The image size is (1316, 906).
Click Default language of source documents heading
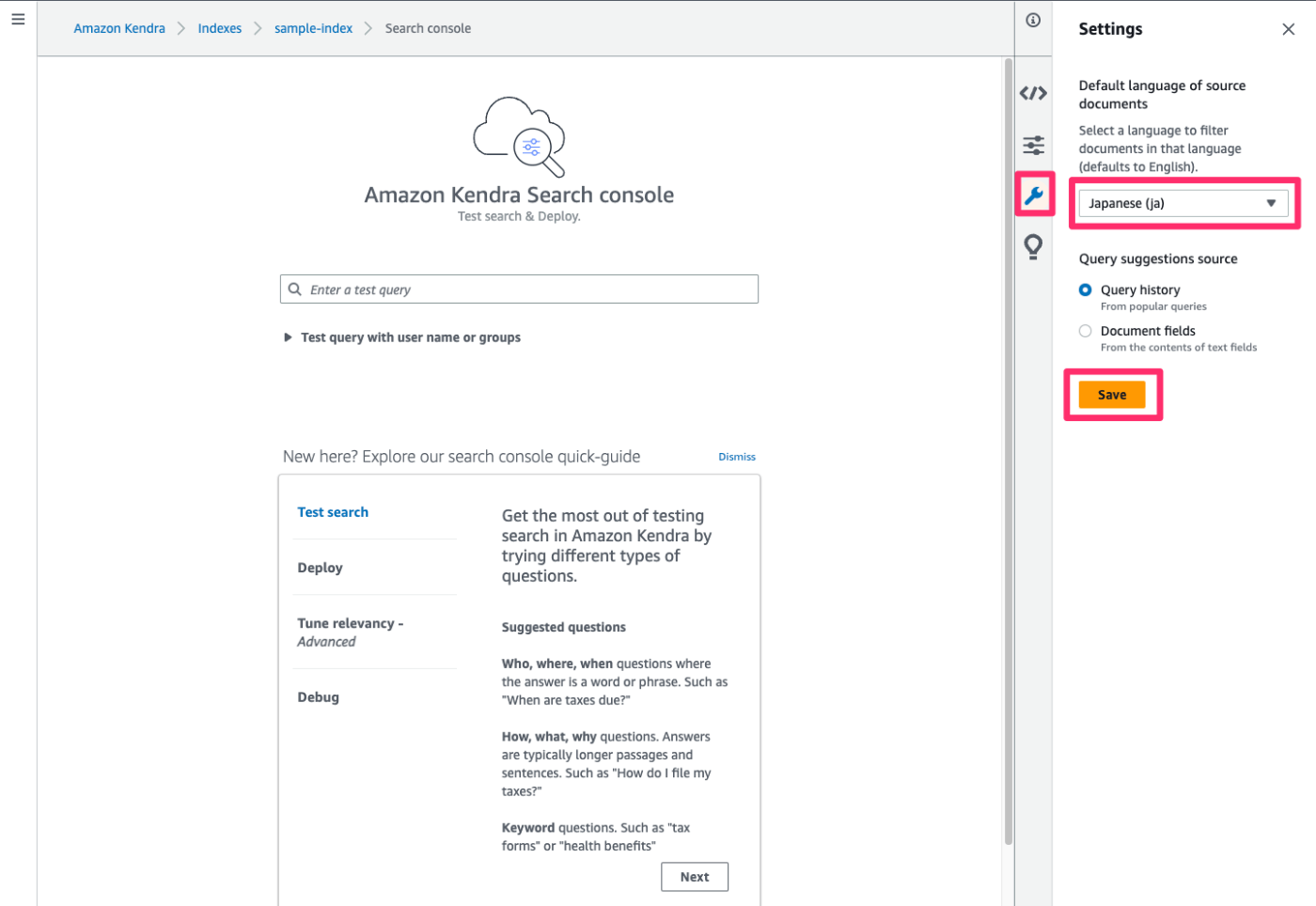[1162, 95]
